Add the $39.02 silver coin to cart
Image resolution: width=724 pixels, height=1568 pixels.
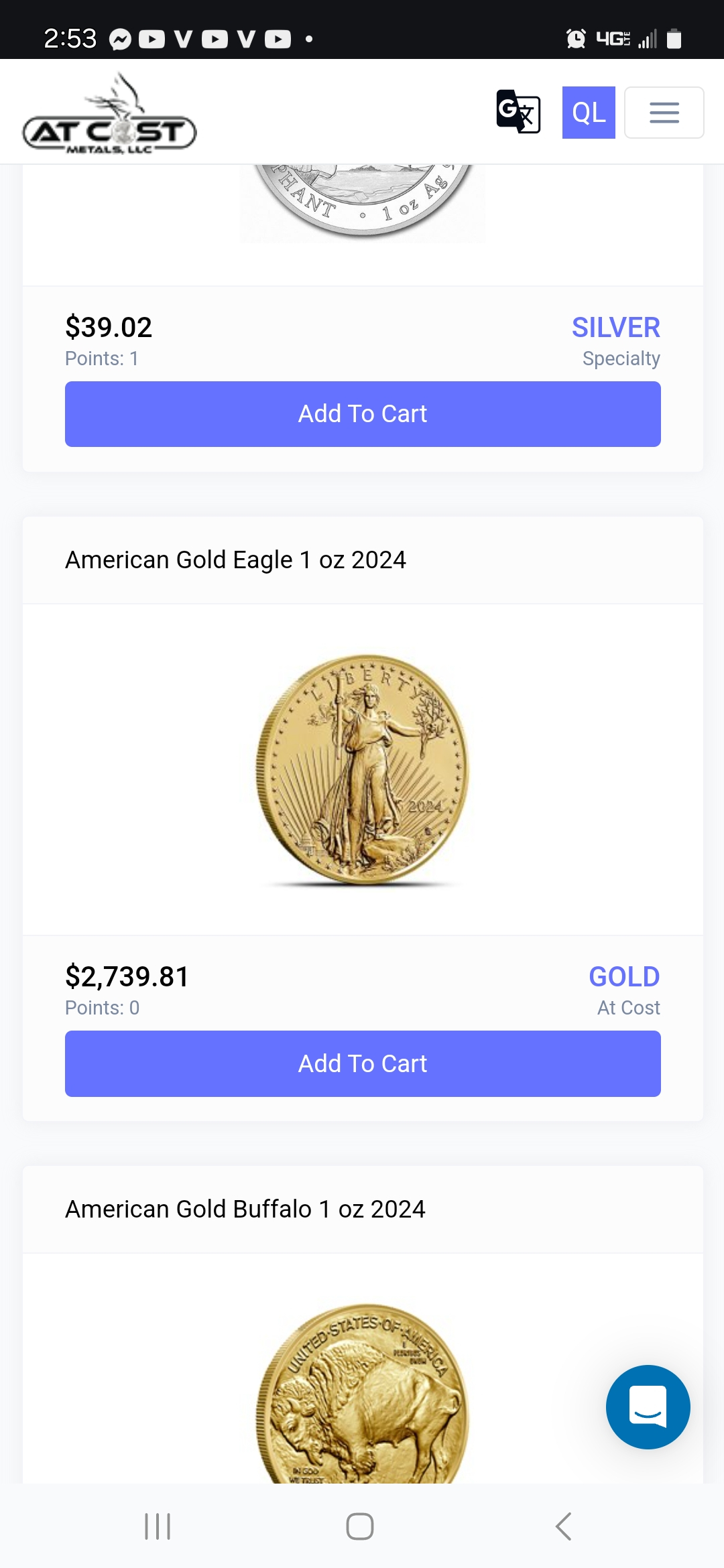[363, 414]
